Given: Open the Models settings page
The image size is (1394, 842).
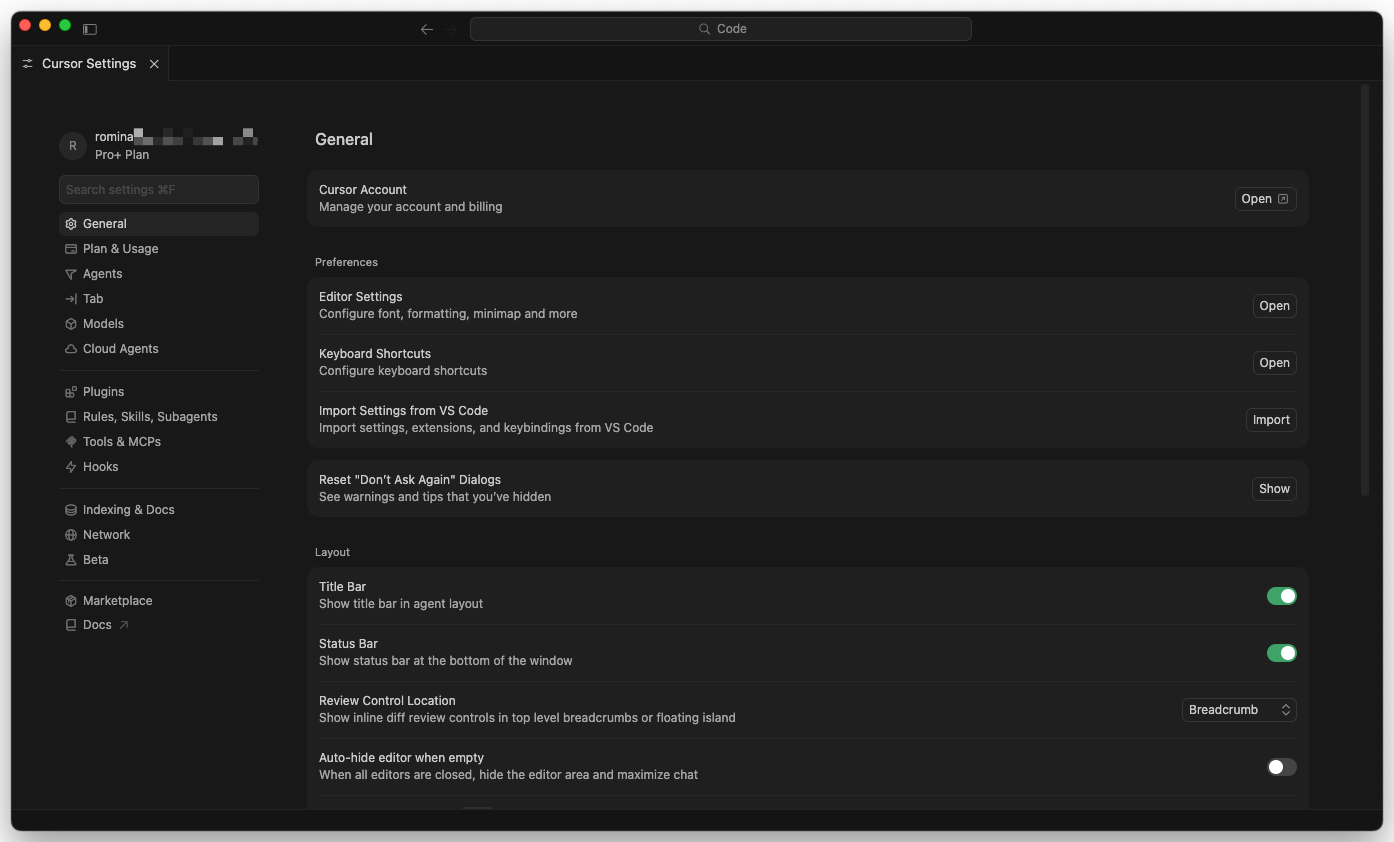Looking at the screenshot, I should [x=159, y=324].
